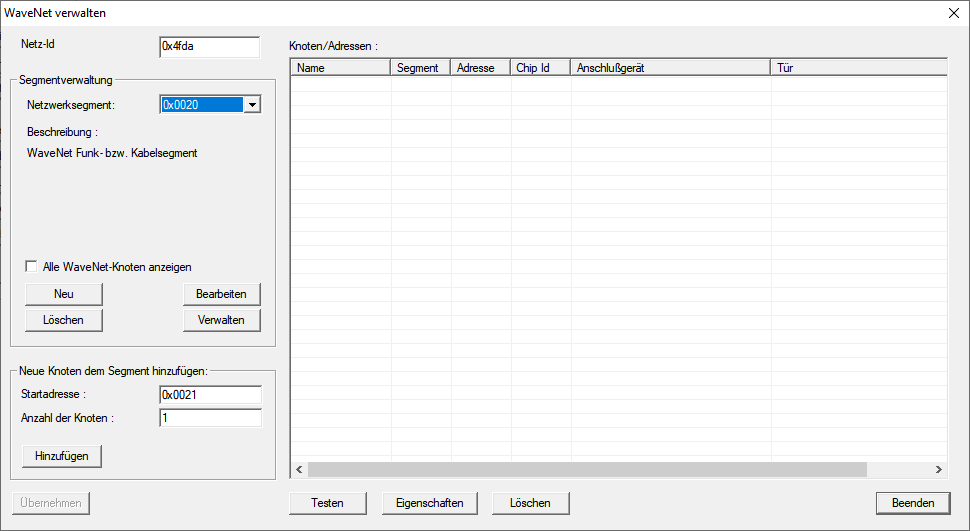Close dialog with Beenden button

(x=912, y=502)
